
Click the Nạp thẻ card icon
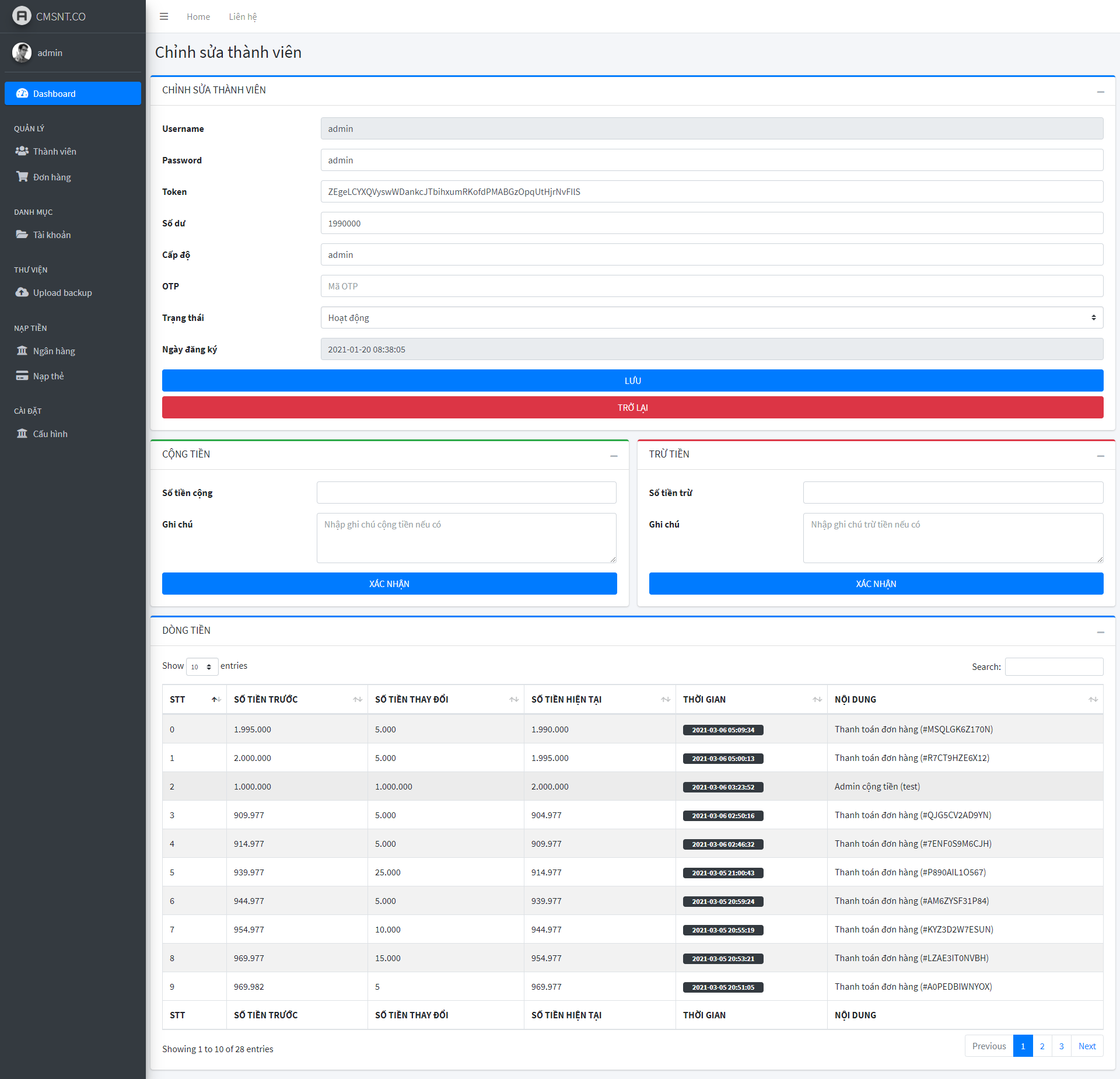point(22,376)
